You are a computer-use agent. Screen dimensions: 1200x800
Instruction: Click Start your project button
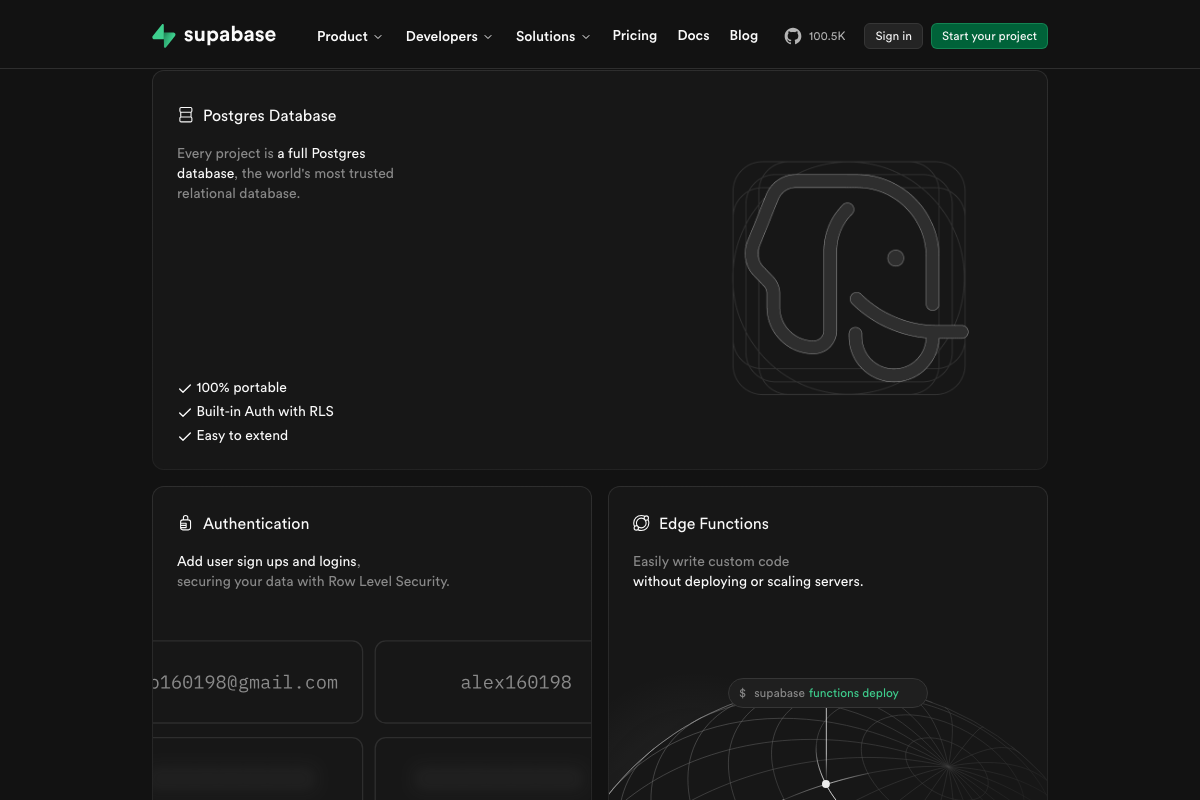[x=989, y=36]
